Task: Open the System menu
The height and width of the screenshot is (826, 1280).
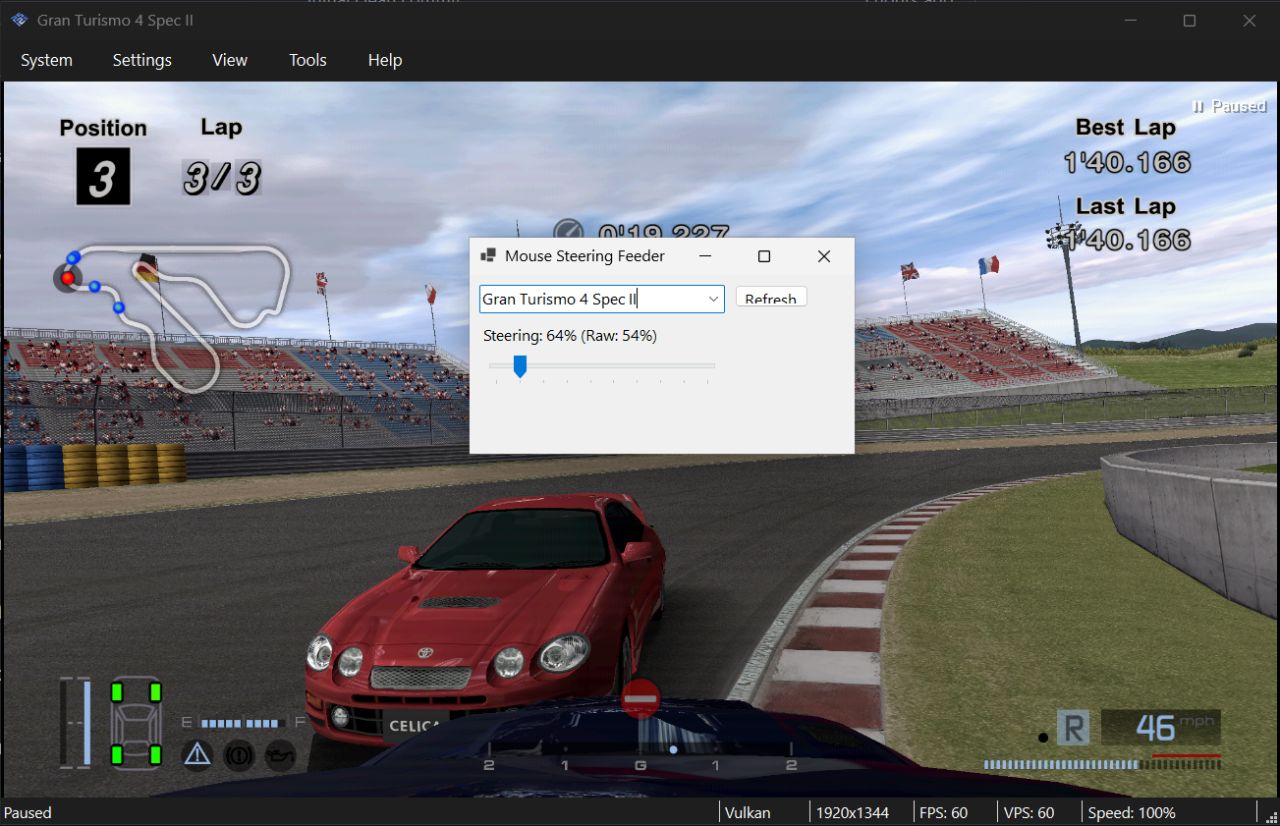Action: tap(46, 60)
